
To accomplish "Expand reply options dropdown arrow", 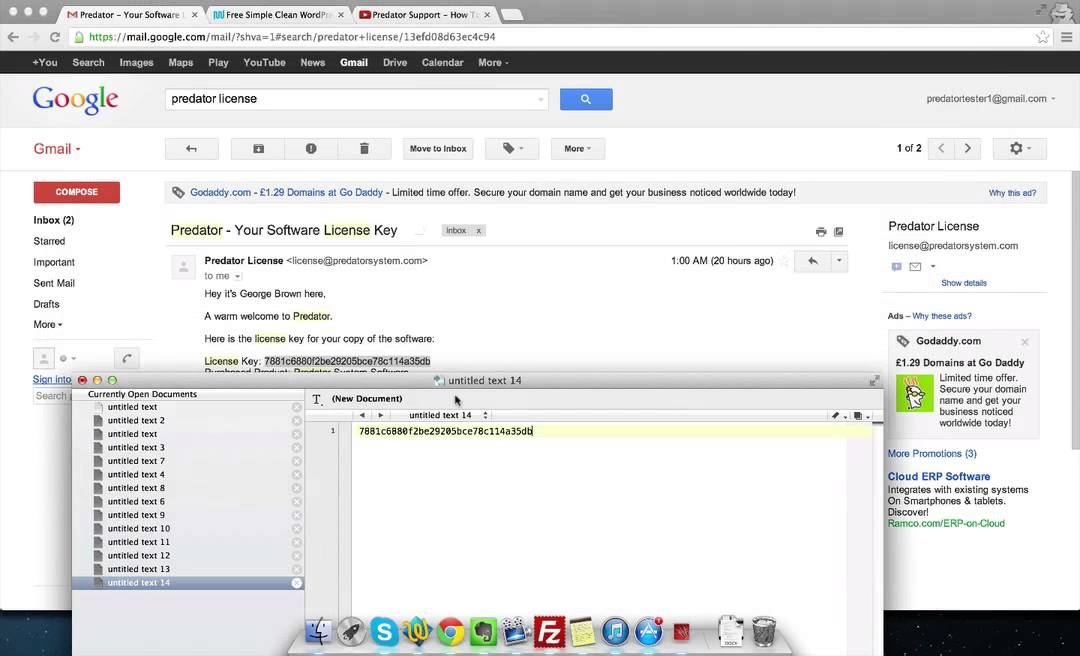I will pos(839,261).
